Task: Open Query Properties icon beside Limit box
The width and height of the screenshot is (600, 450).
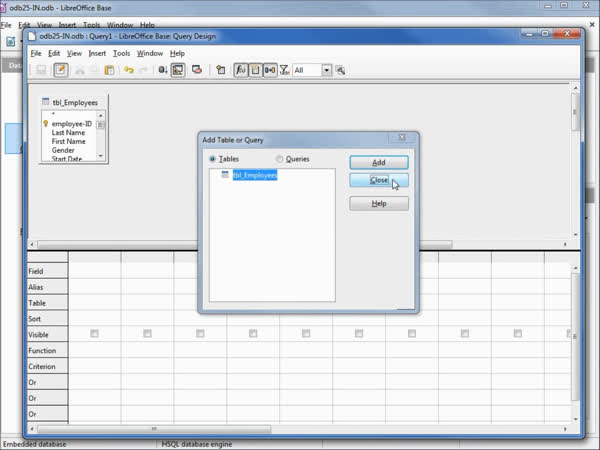Action: (340, 70)
